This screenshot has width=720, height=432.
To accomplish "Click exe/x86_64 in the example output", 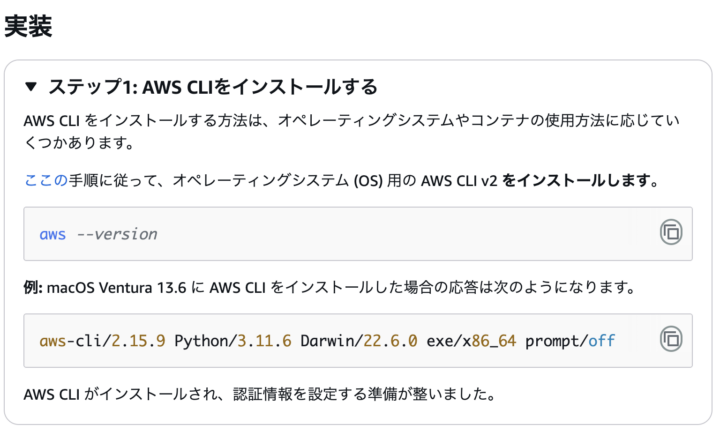I will [x=477, y=341].
